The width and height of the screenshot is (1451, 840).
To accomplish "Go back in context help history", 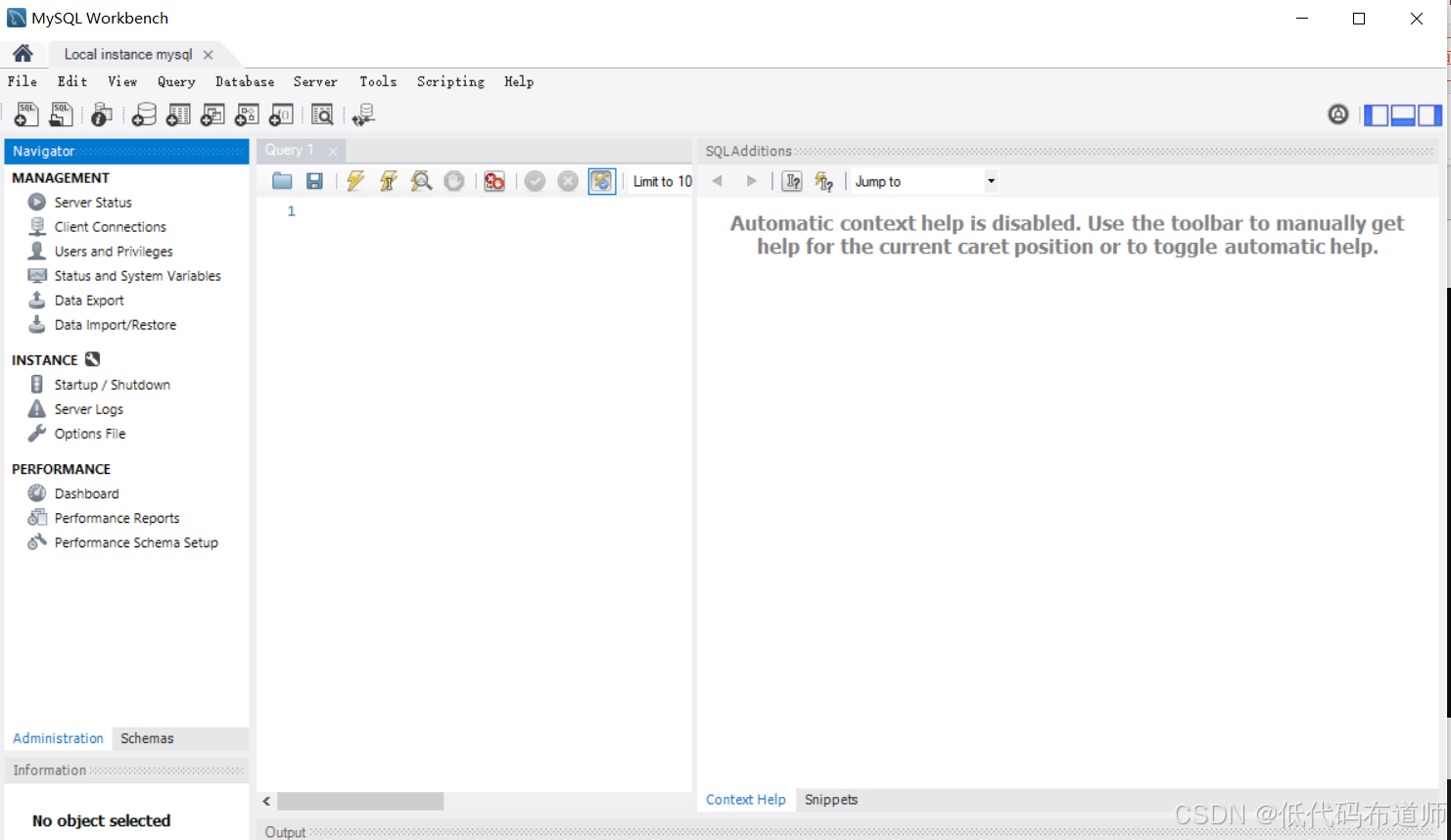I will [x=718, y=181].
